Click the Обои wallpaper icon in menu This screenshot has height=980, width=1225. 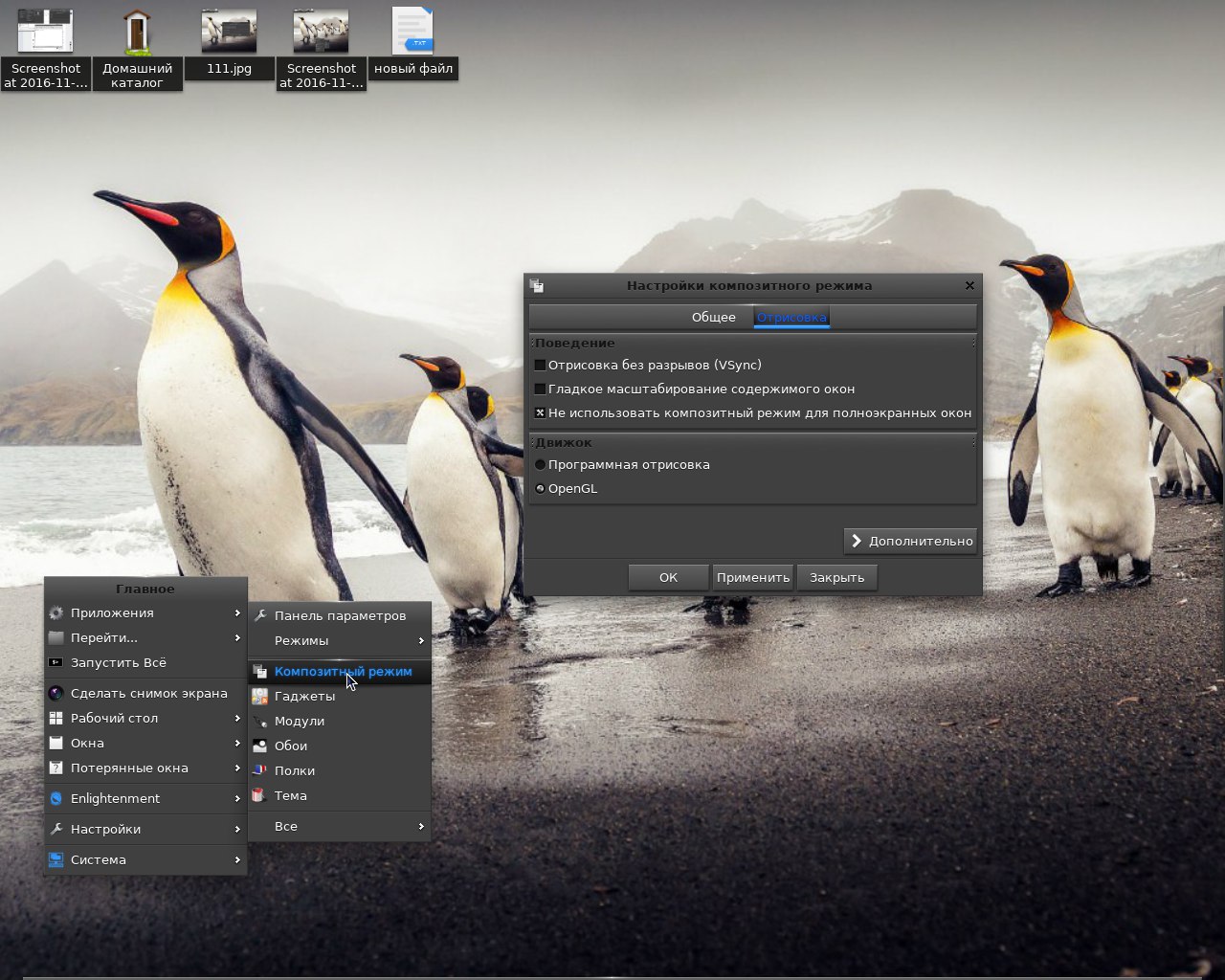click(259, 746)
